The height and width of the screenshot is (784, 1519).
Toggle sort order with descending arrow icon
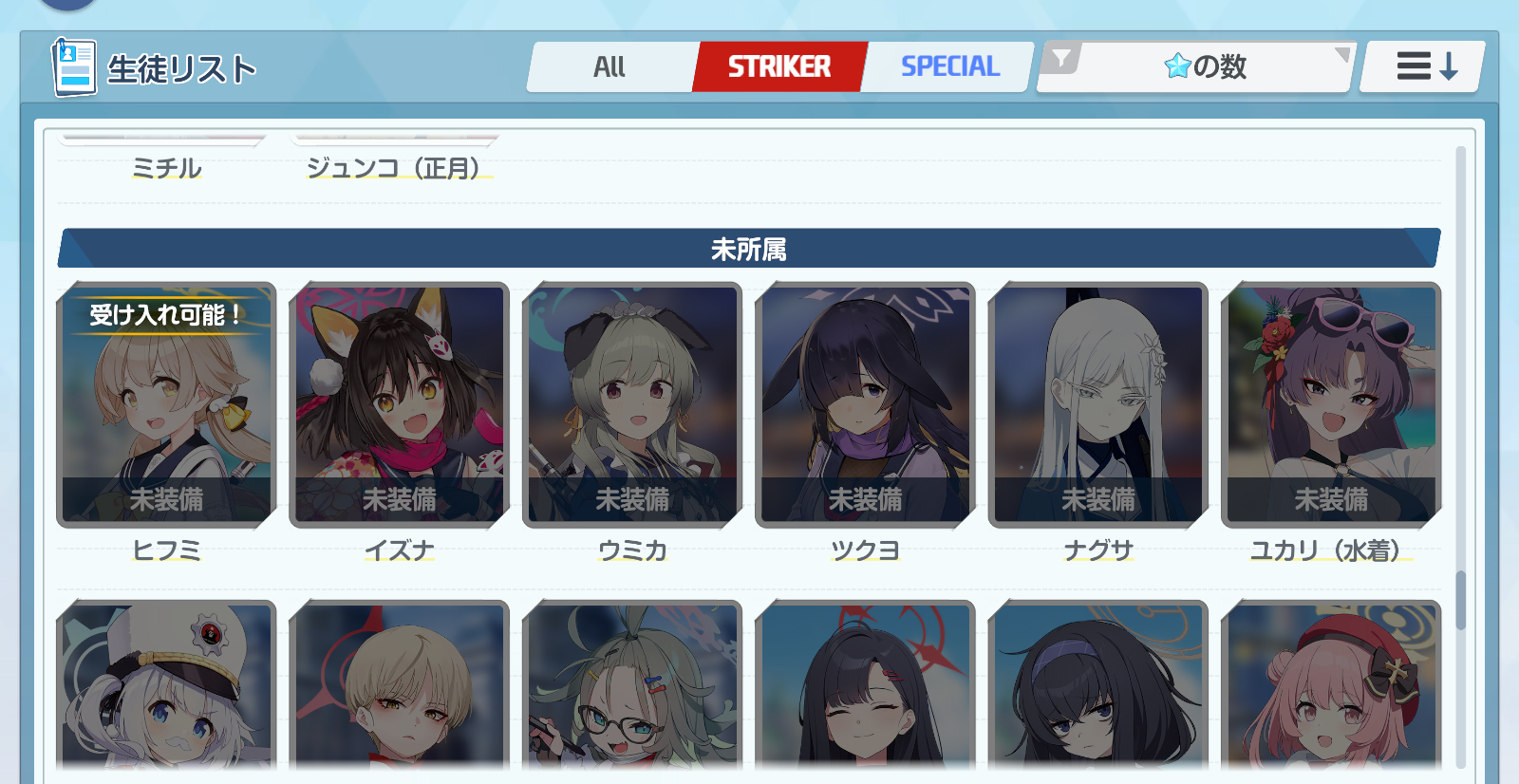[1423, 66]
